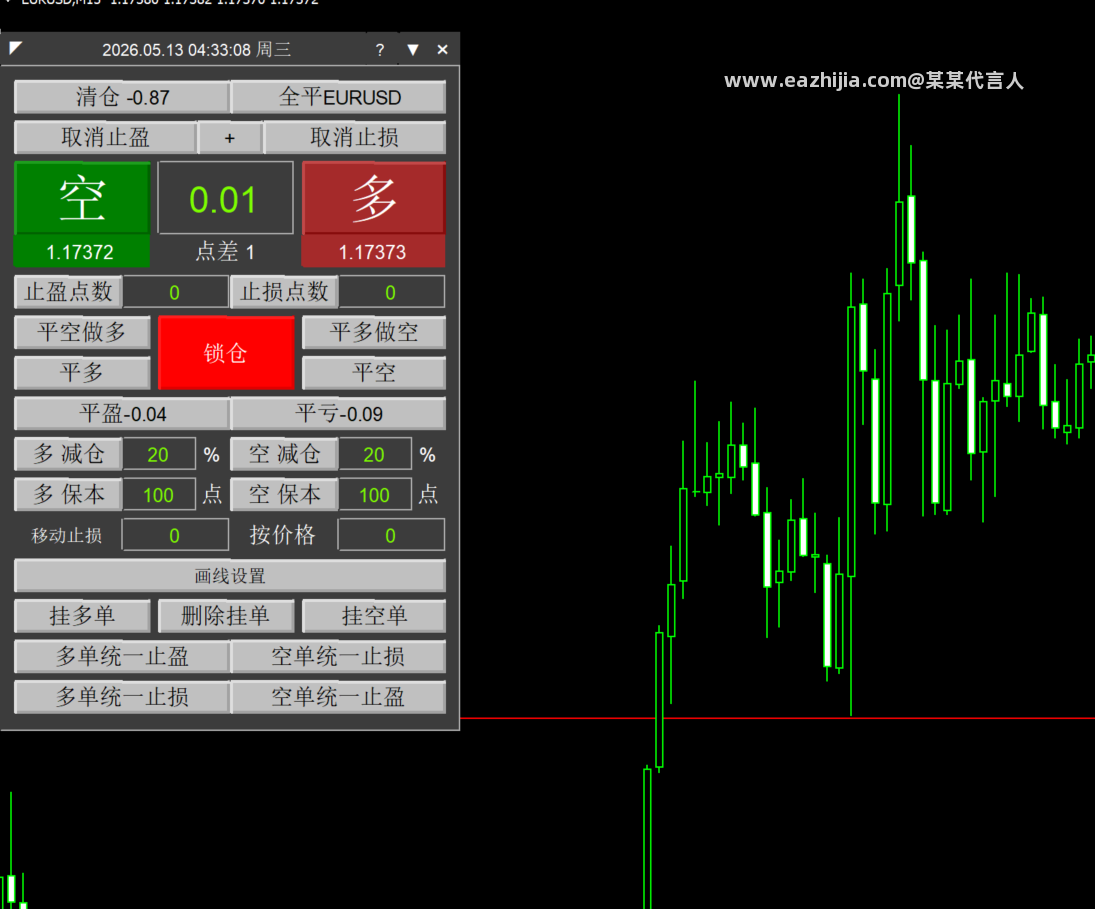
Task: Click the 移动止损 value field
Action: pos(175,535)
